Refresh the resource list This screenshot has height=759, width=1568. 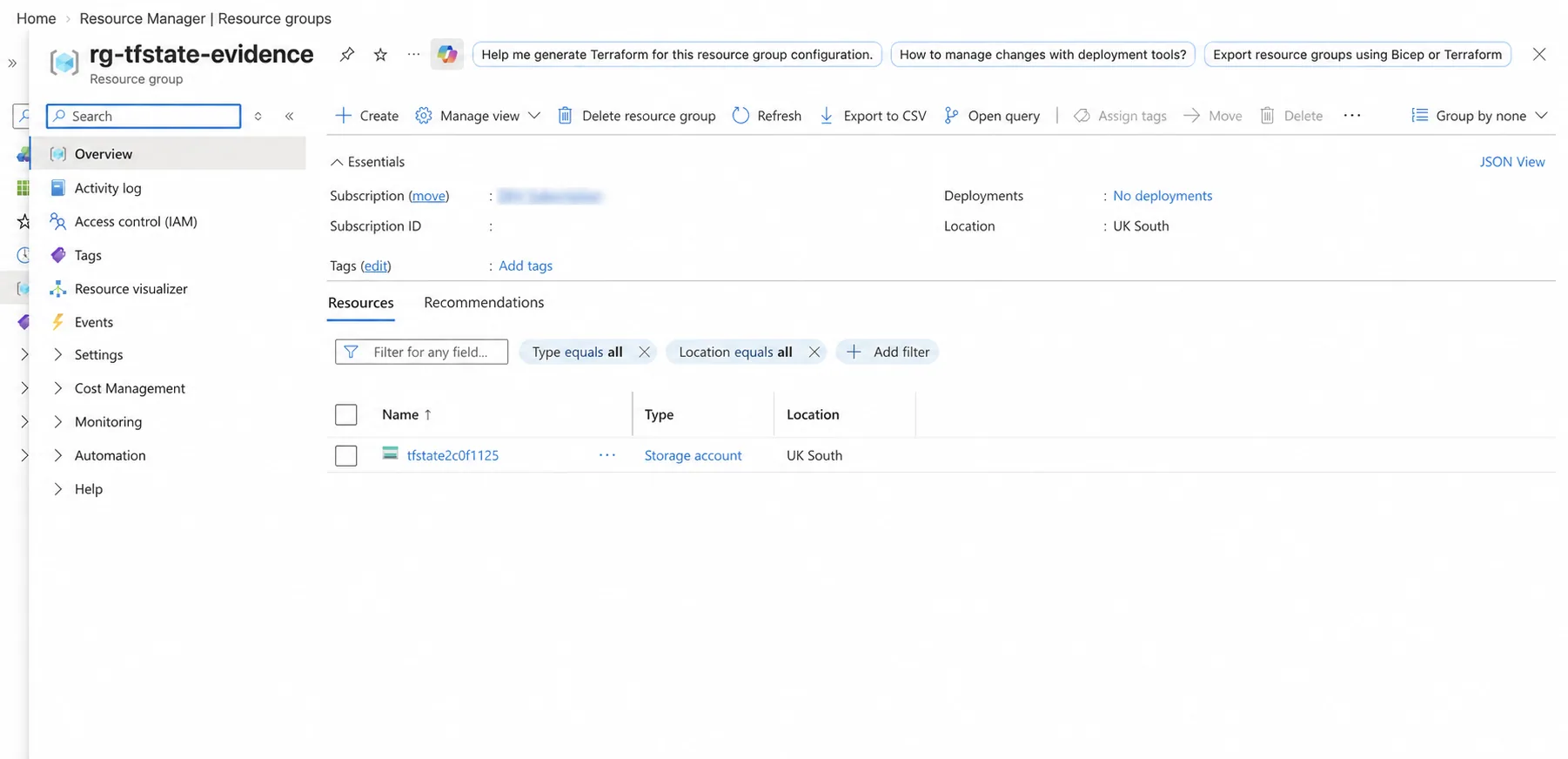pyautogui.click(x=767, y=116)
